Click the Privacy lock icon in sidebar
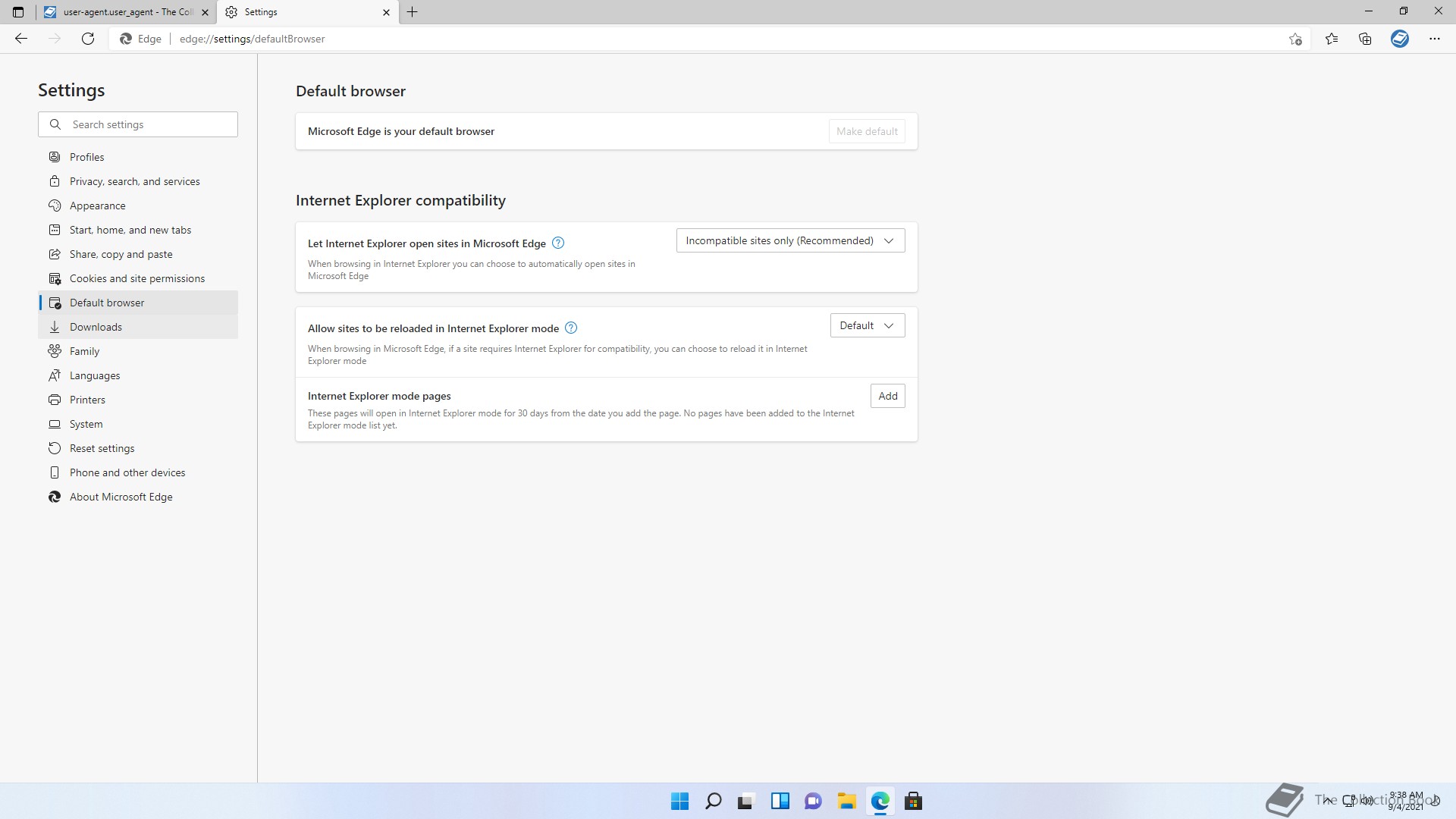 [x=55, y=181]
